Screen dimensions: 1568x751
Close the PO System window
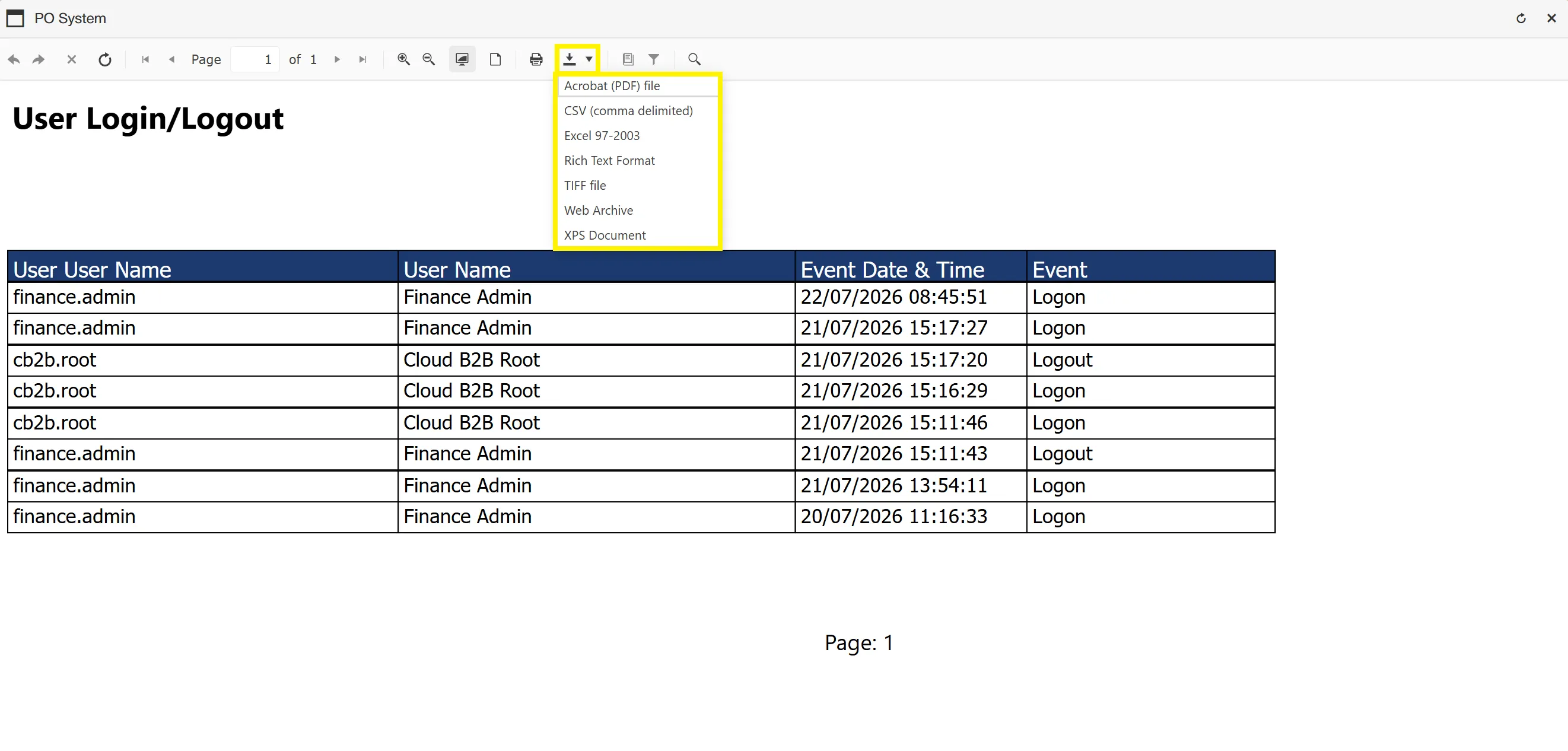click(1551, 18)
